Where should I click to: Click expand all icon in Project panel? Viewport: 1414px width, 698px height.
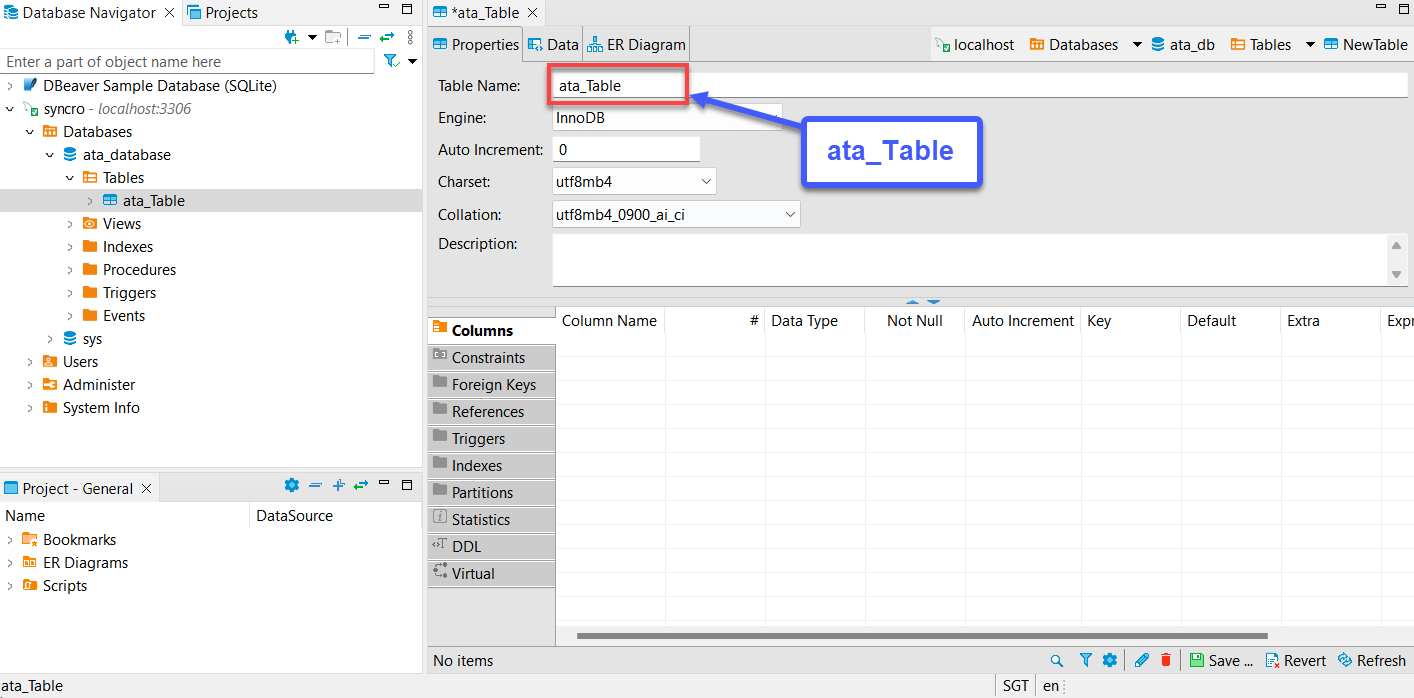[x=338, y=485]
